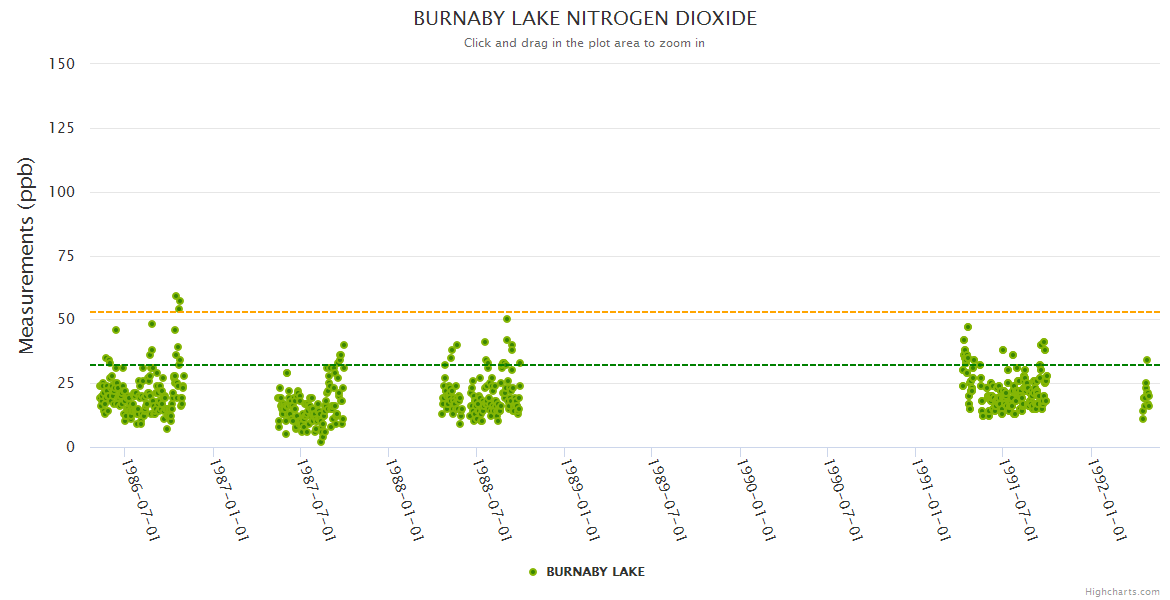
Task: Select the topmost data point in 1991 cluster
Action: coord(968,327)
